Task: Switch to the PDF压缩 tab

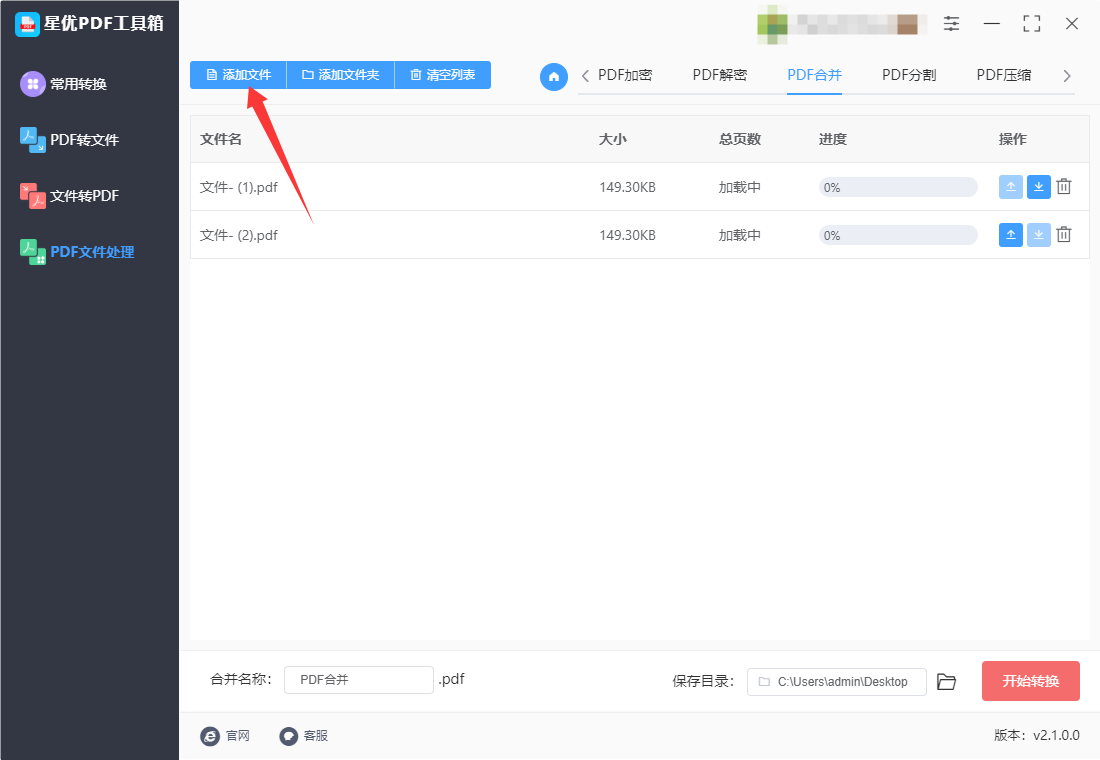Action: pyautogui.click(x=1004, y=75)
